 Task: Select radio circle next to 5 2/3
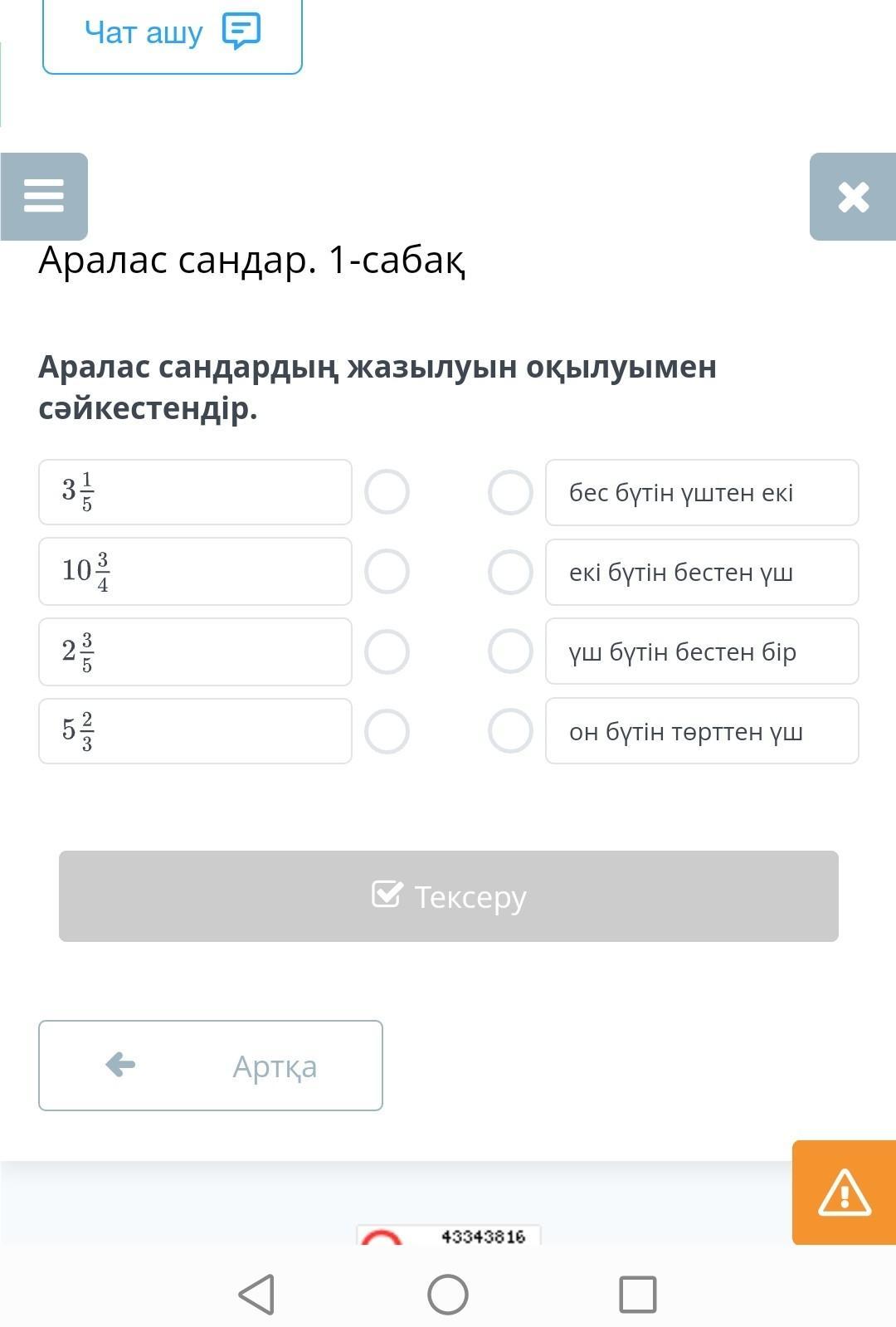387,731
